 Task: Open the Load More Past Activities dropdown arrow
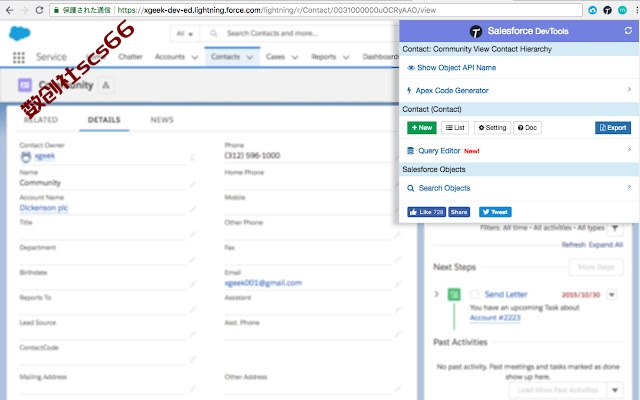(615, 390)
